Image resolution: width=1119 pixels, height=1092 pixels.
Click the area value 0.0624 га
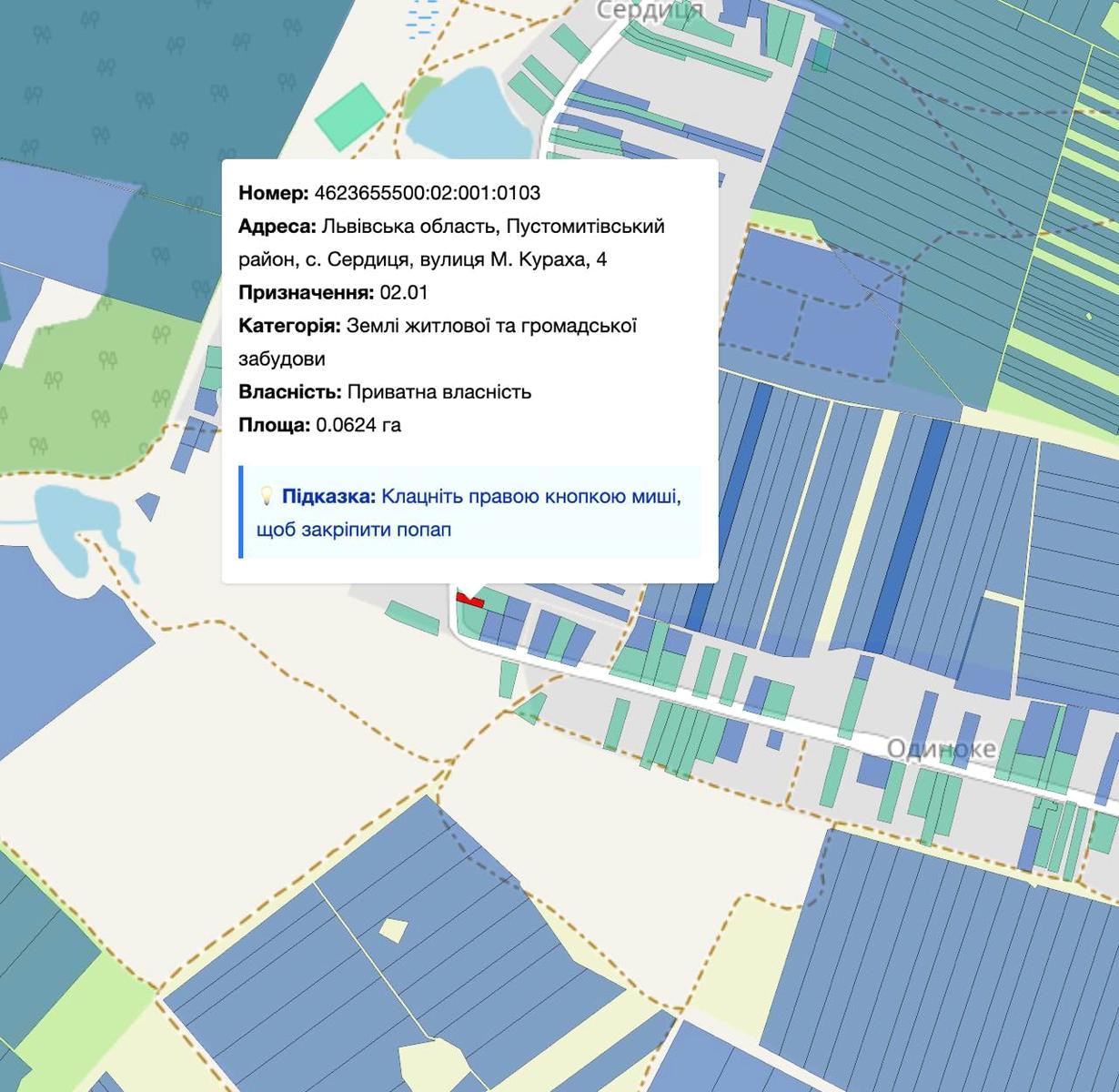[358, 425]
